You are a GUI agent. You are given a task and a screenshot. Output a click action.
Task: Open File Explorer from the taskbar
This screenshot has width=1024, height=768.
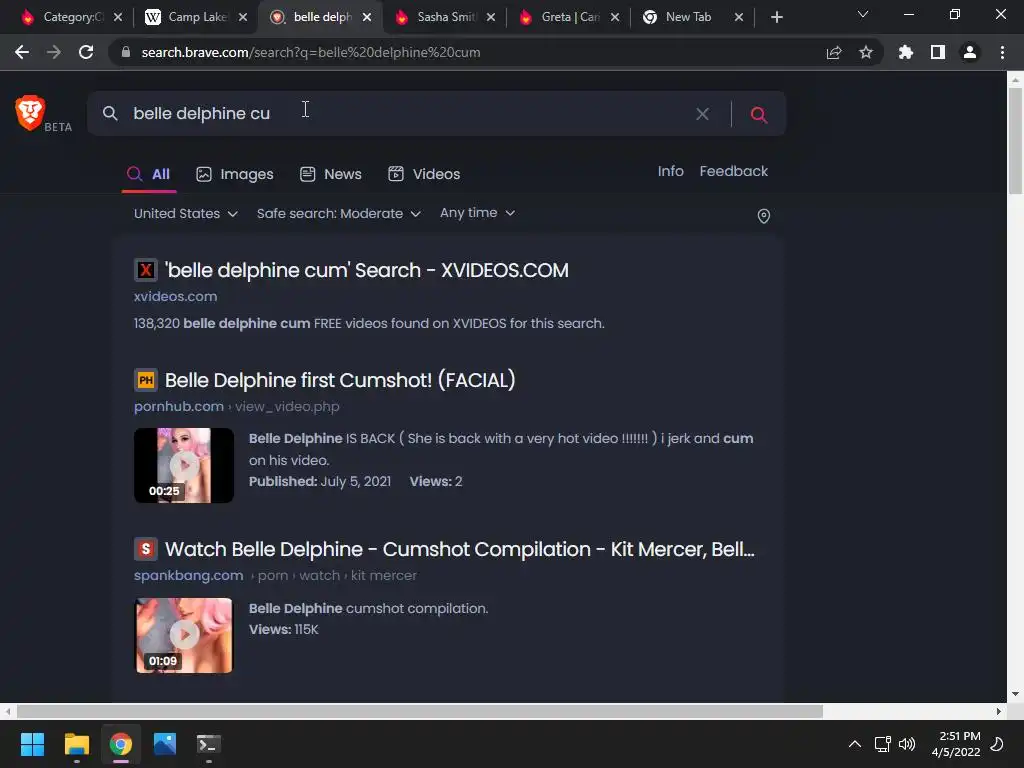click(x=76, y=744)
